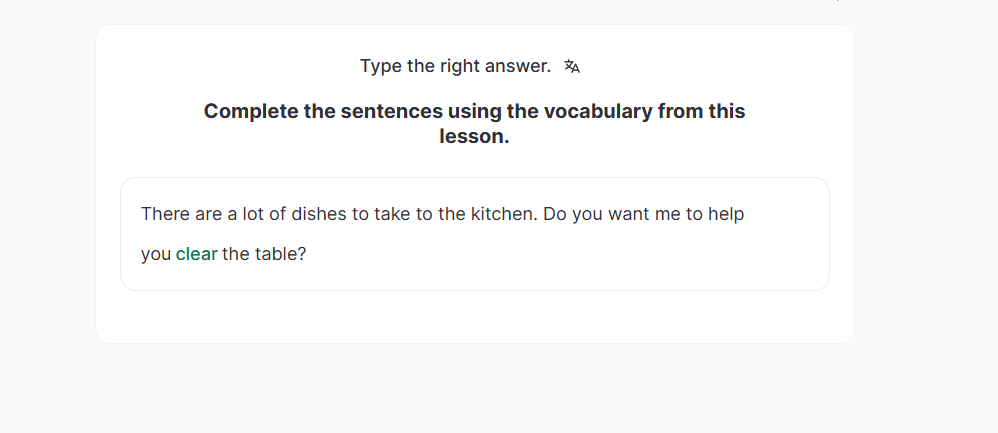The image size is (998, 433).
Task: Click the green answer word 'clear'
Action: [x=196, y=254]
